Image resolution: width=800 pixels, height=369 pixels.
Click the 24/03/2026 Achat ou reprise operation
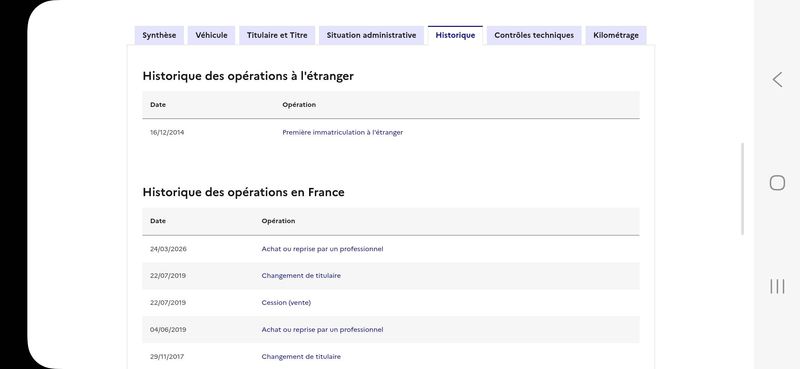click(x=322, y=249)
